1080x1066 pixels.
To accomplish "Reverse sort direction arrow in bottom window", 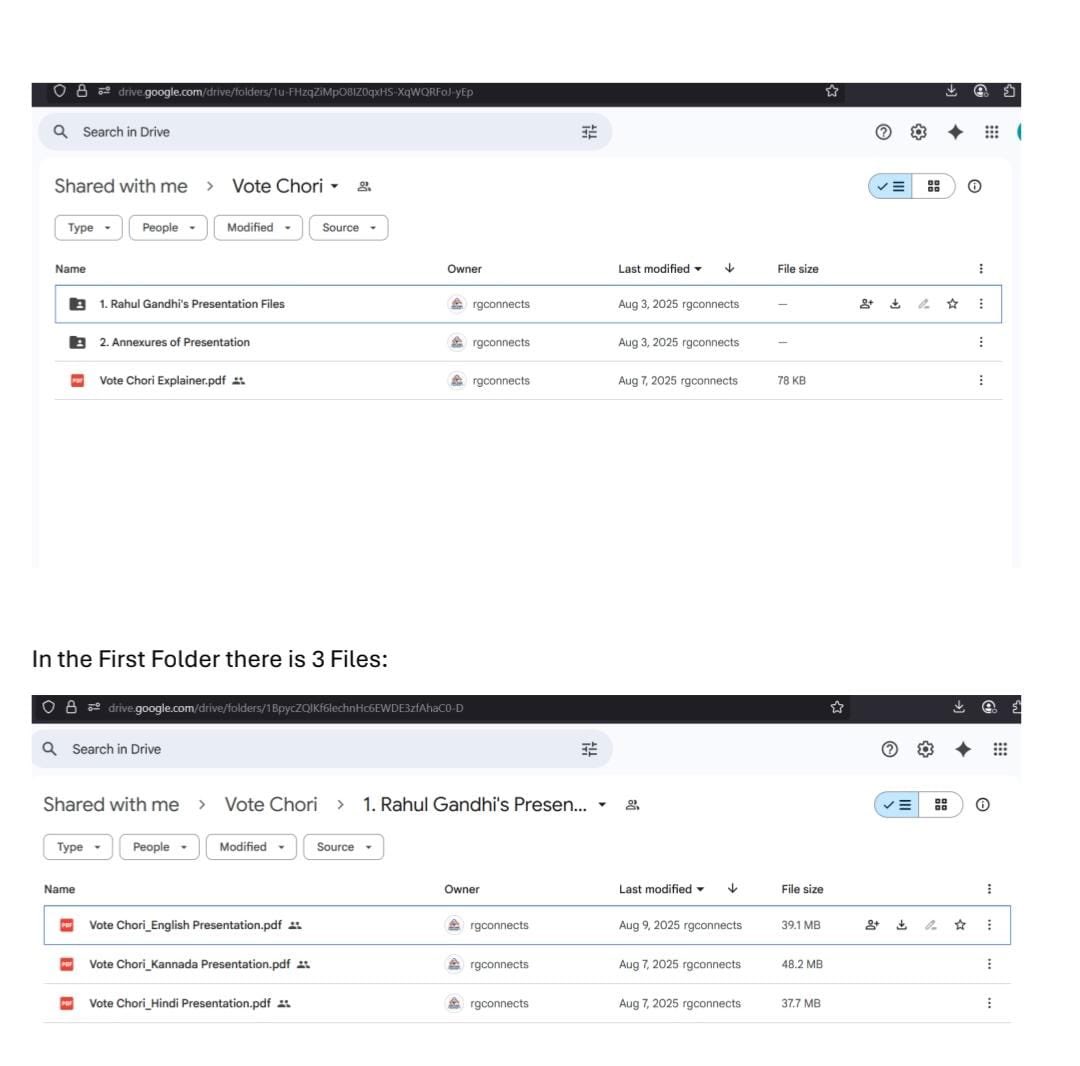I will (733, 888).
